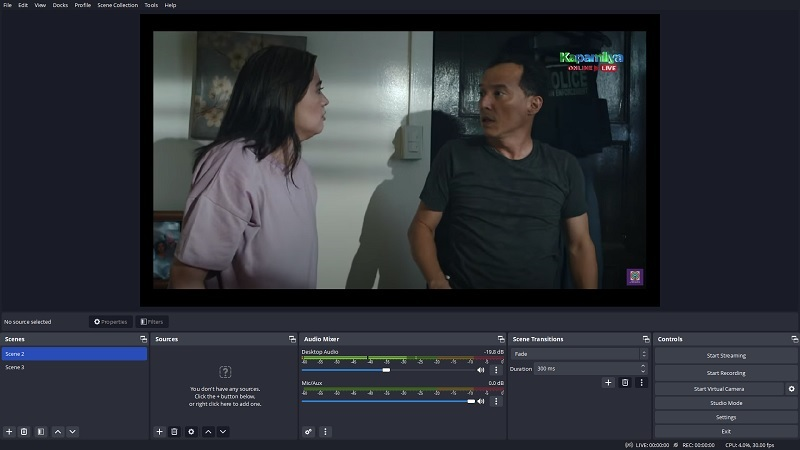
Task: Open the Scene Collection menu
Action: pyautogui.click(x=118, y=5)
